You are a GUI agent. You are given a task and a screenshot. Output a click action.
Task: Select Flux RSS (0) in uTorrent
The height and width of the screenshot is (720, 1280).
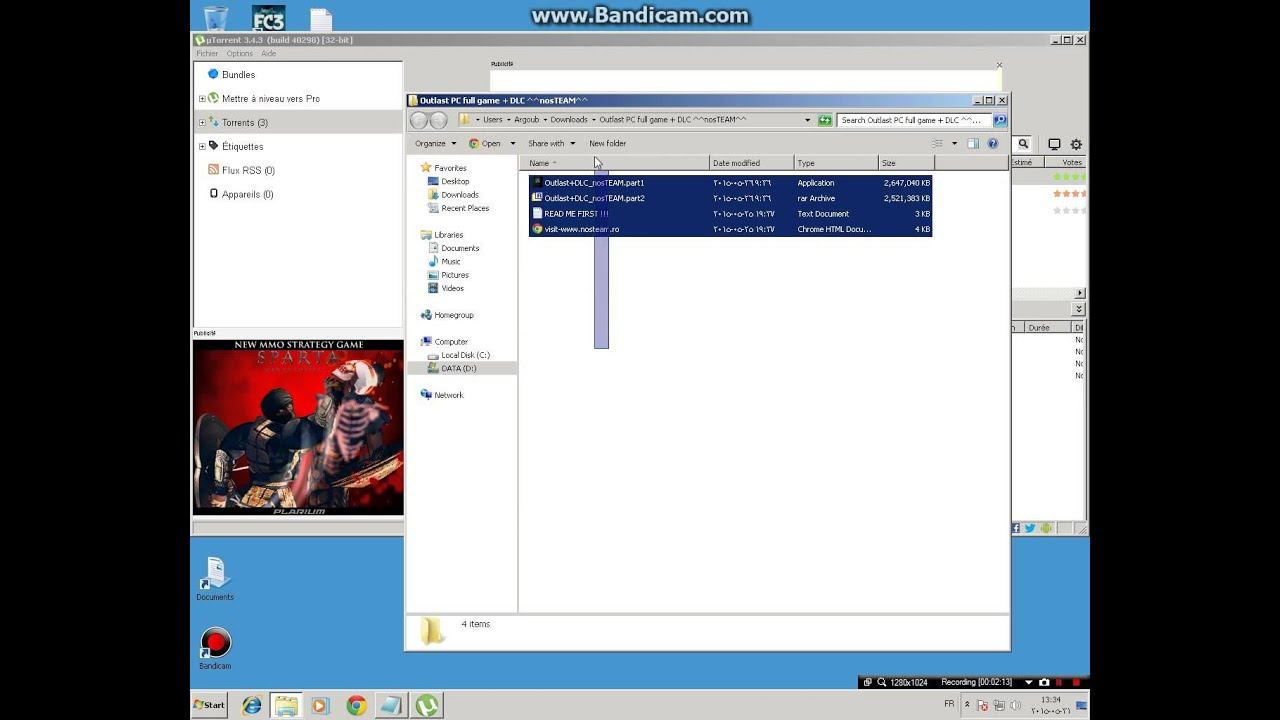point(248,170)
